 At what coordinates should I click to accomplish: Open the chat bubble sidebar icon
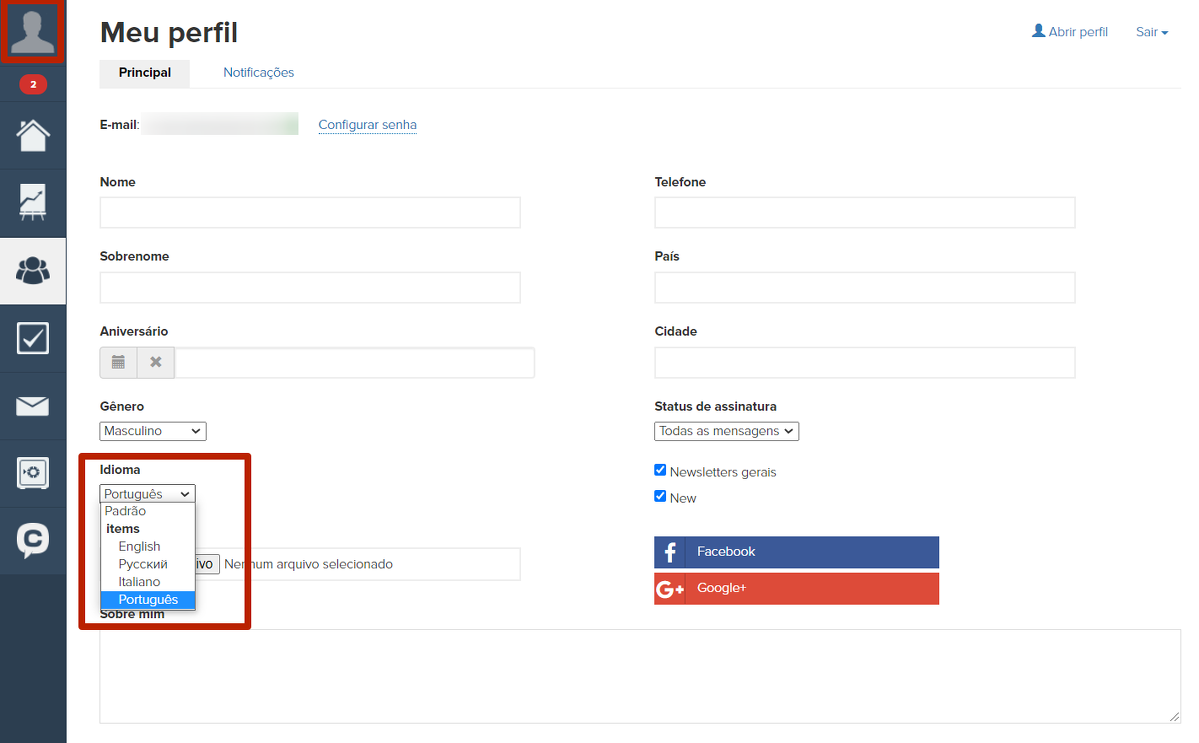tap(33, 540)
